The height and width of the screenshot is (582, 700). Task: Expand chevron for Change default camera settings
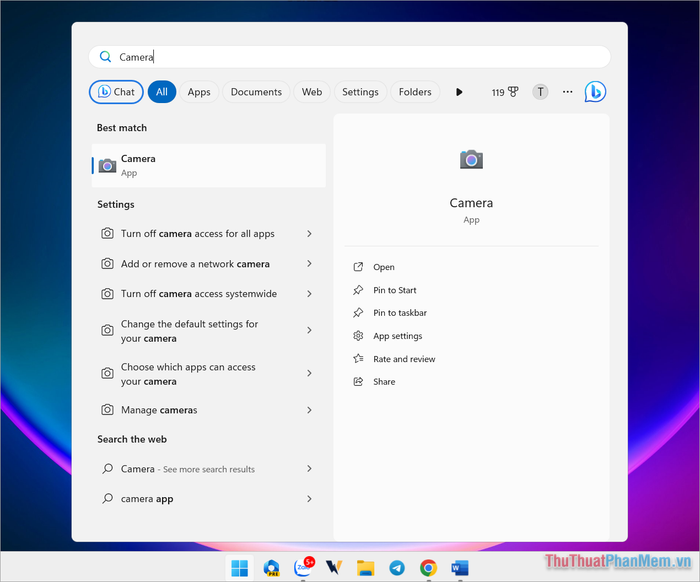309,330
